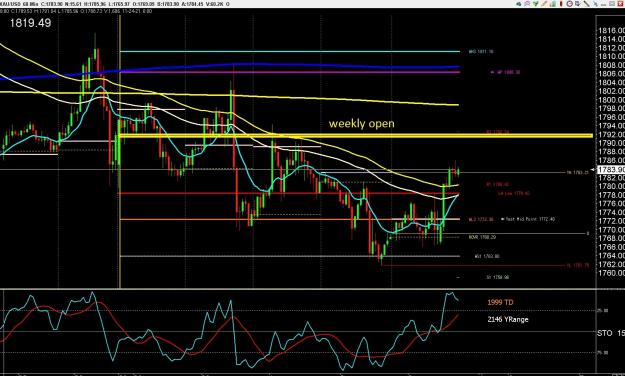625x376 pixels.
Task: Click the '1999 TD' label in the indicator panel
Action: [500, 302]
